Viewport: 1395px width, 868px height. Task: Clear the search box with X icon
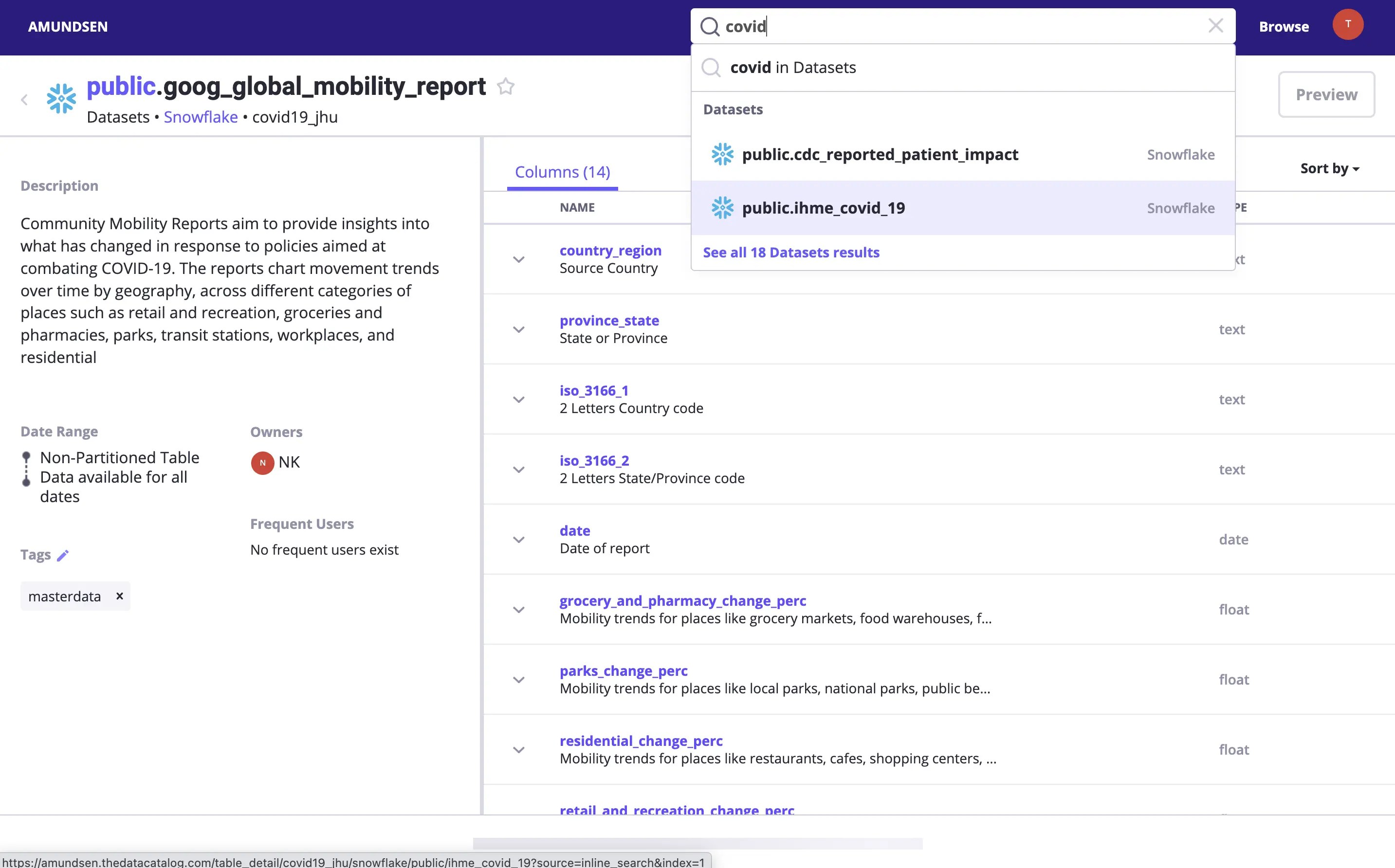click(x=1215, y=26)
